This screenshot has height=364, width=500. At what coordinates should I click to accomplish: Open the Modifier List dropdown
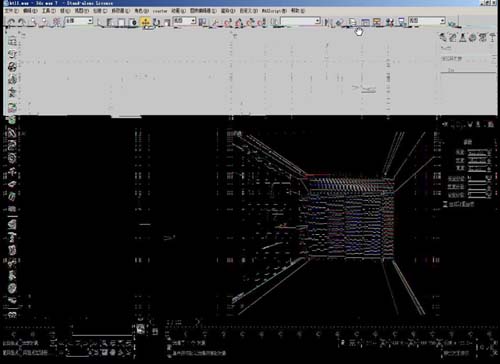468,59
